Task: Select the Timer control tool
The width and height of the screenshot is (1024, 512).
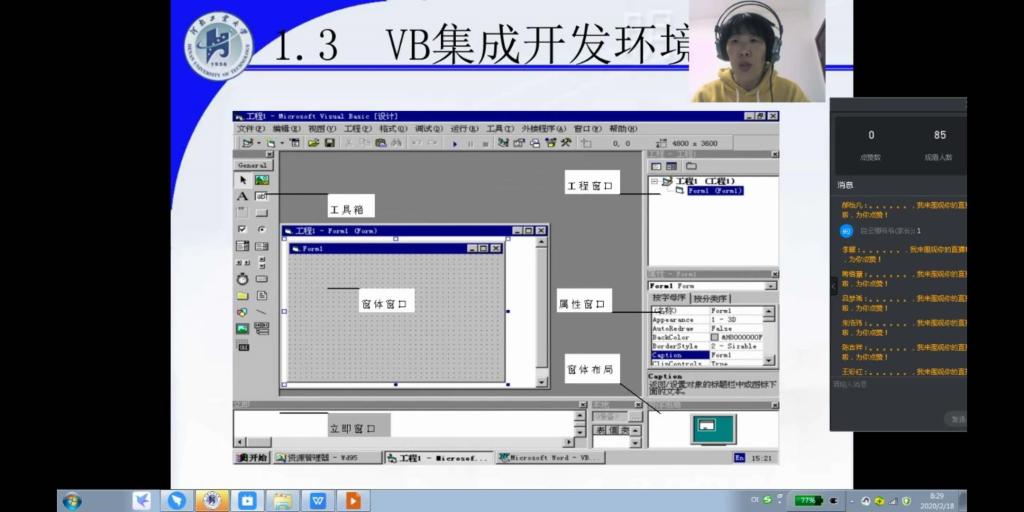Action: [x=242, y=279]
